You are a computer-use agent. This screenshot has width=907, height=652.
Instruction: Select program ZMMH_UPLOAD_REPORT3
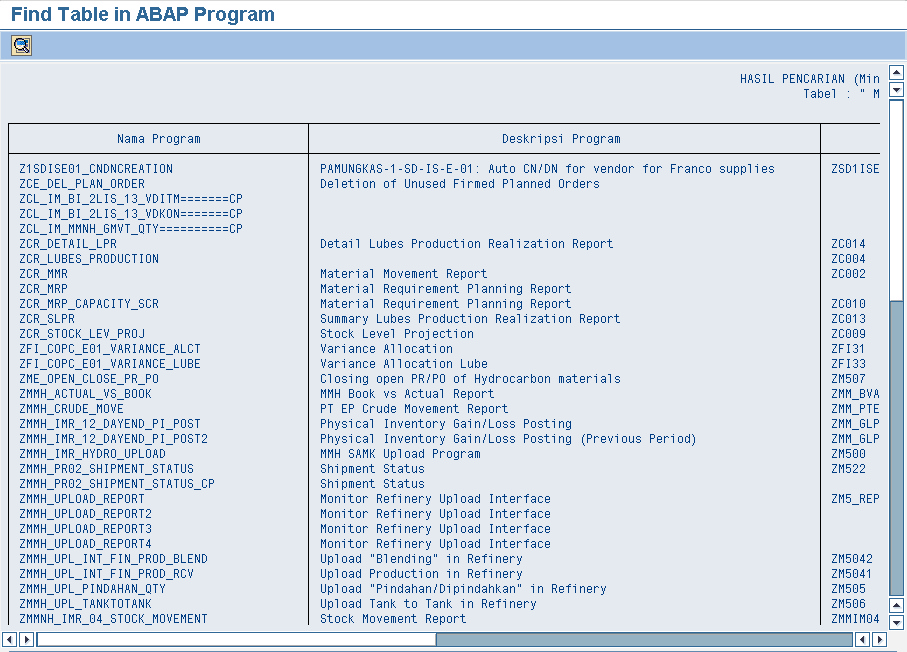86,529
